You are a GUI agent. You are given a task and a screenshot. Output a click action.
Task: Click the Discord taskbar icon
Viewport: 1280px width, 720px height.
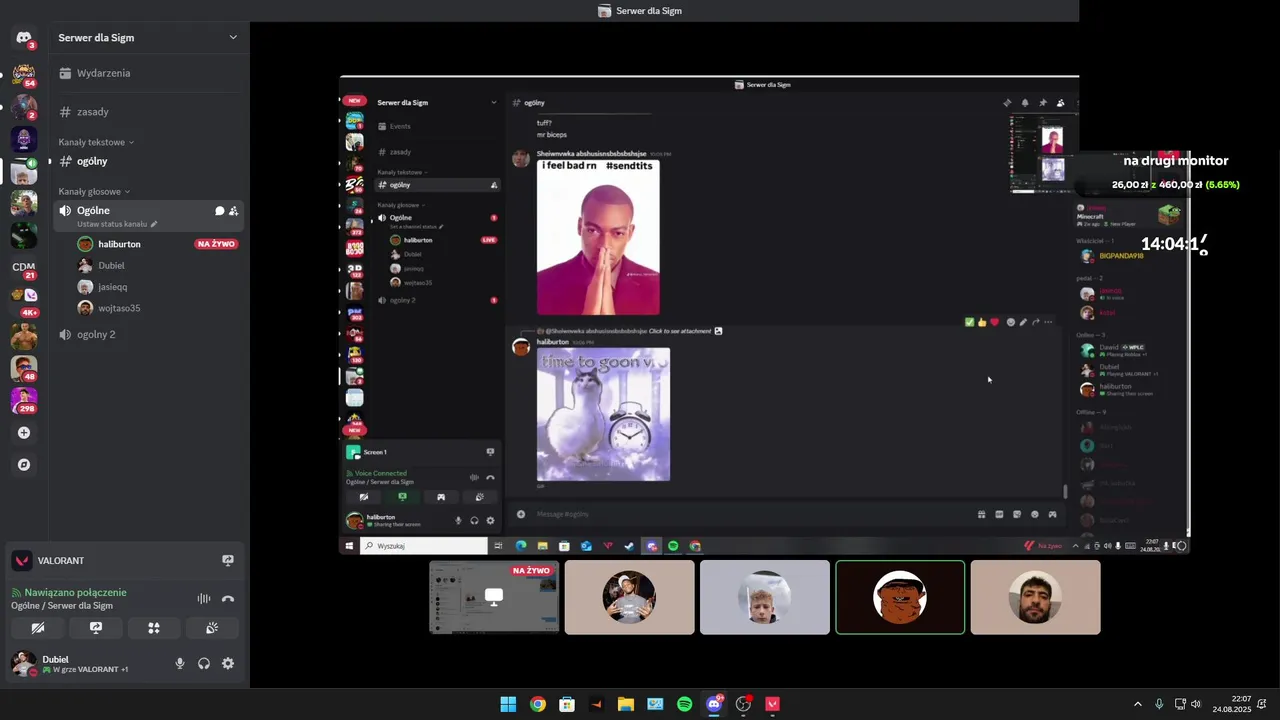point(714,704)
